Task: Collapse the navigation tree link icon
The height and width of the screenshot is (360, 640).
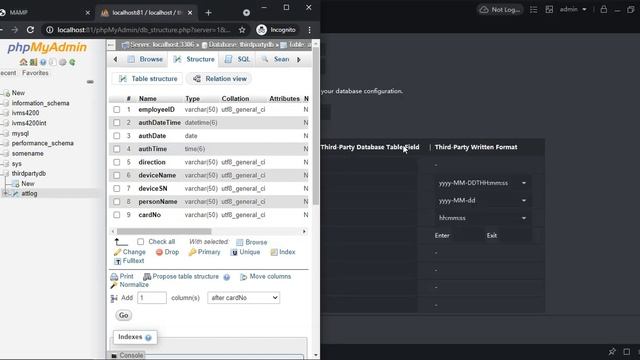Action: (x=90, y=82)
